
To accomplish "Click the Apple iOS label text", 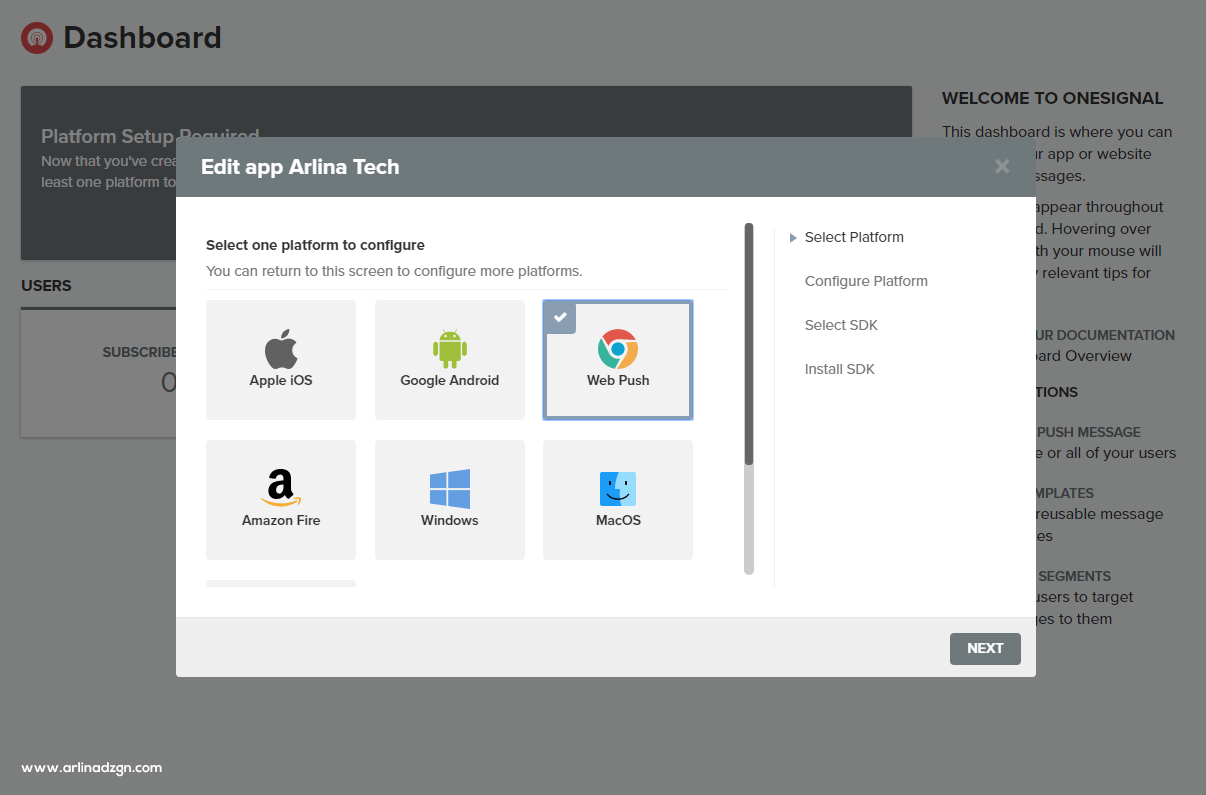I will (x=281, y=381).
